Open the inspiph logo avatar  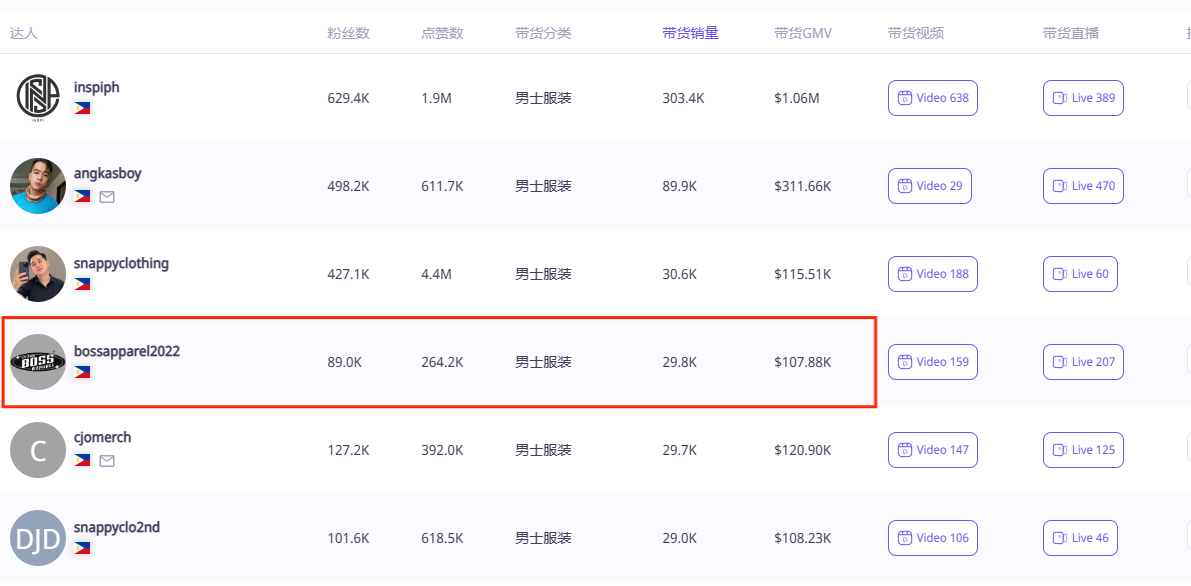pos(38,98)
